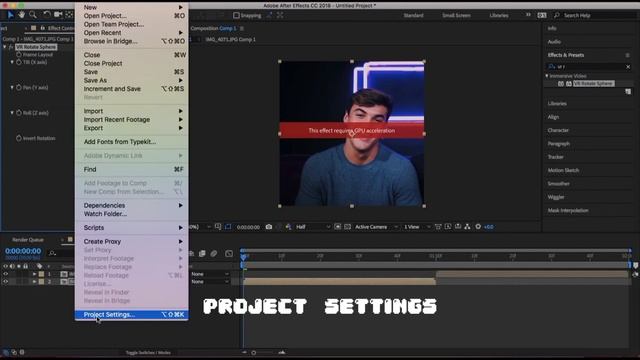Open the Import submenu

pyautogui.click(x=131, y=111)
